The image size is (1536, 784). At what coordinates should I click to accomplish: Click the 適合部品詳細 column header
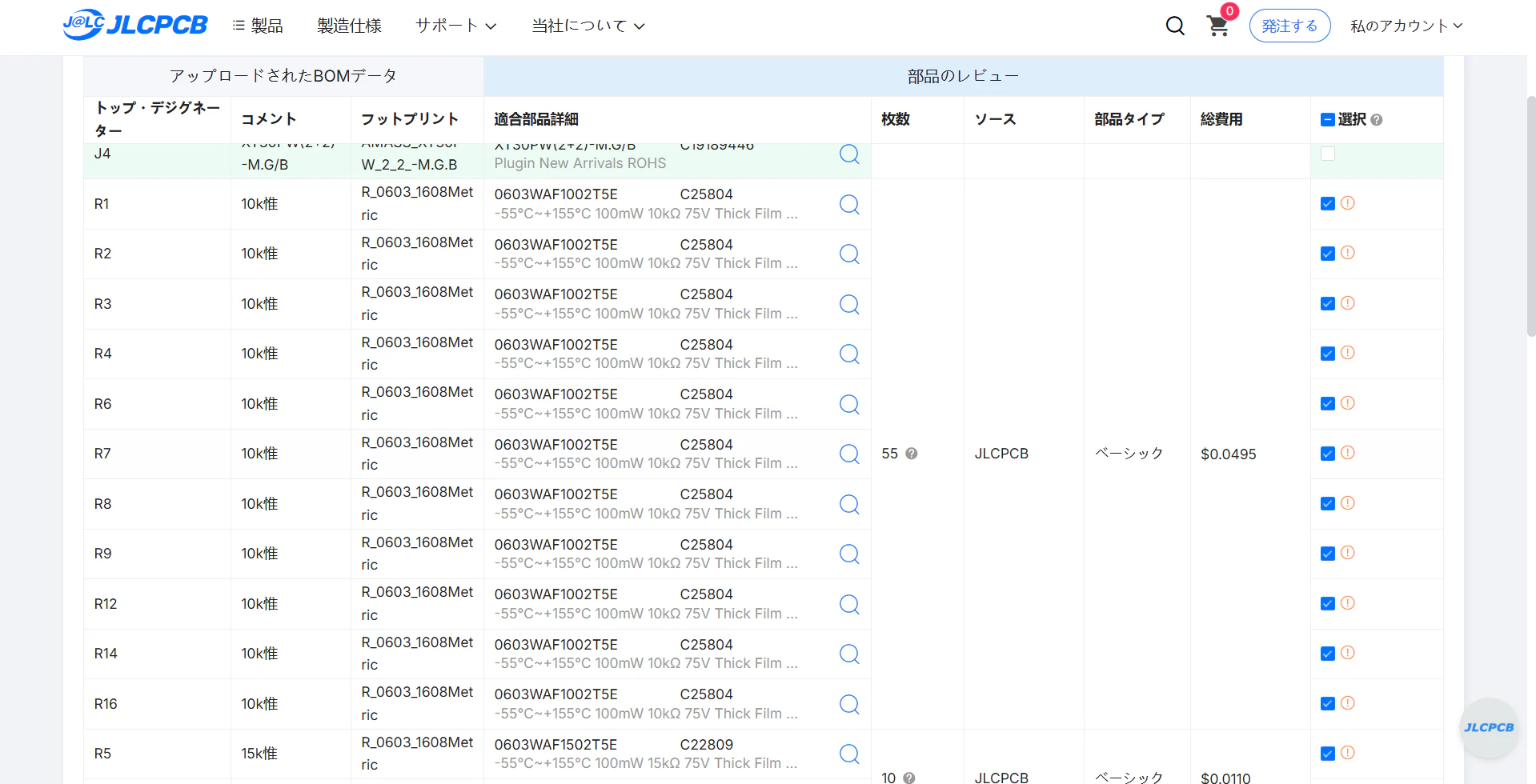click(535, 120)
